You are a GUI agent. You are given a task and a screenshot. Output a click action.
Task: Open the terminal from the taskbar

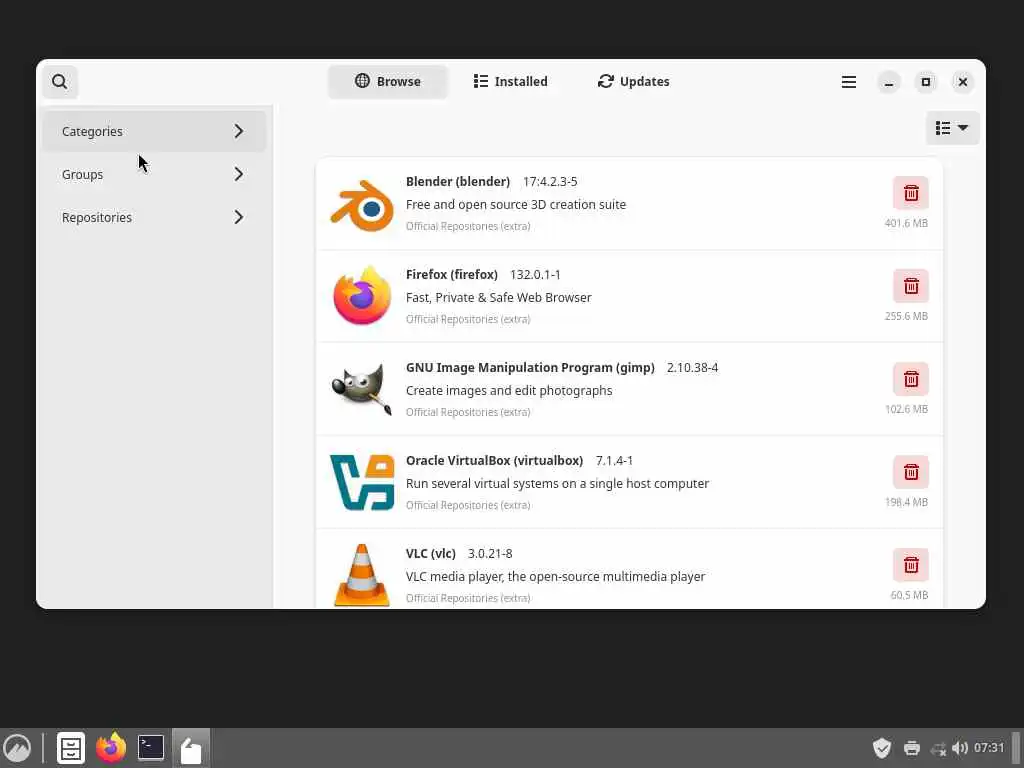coord(151,748)
